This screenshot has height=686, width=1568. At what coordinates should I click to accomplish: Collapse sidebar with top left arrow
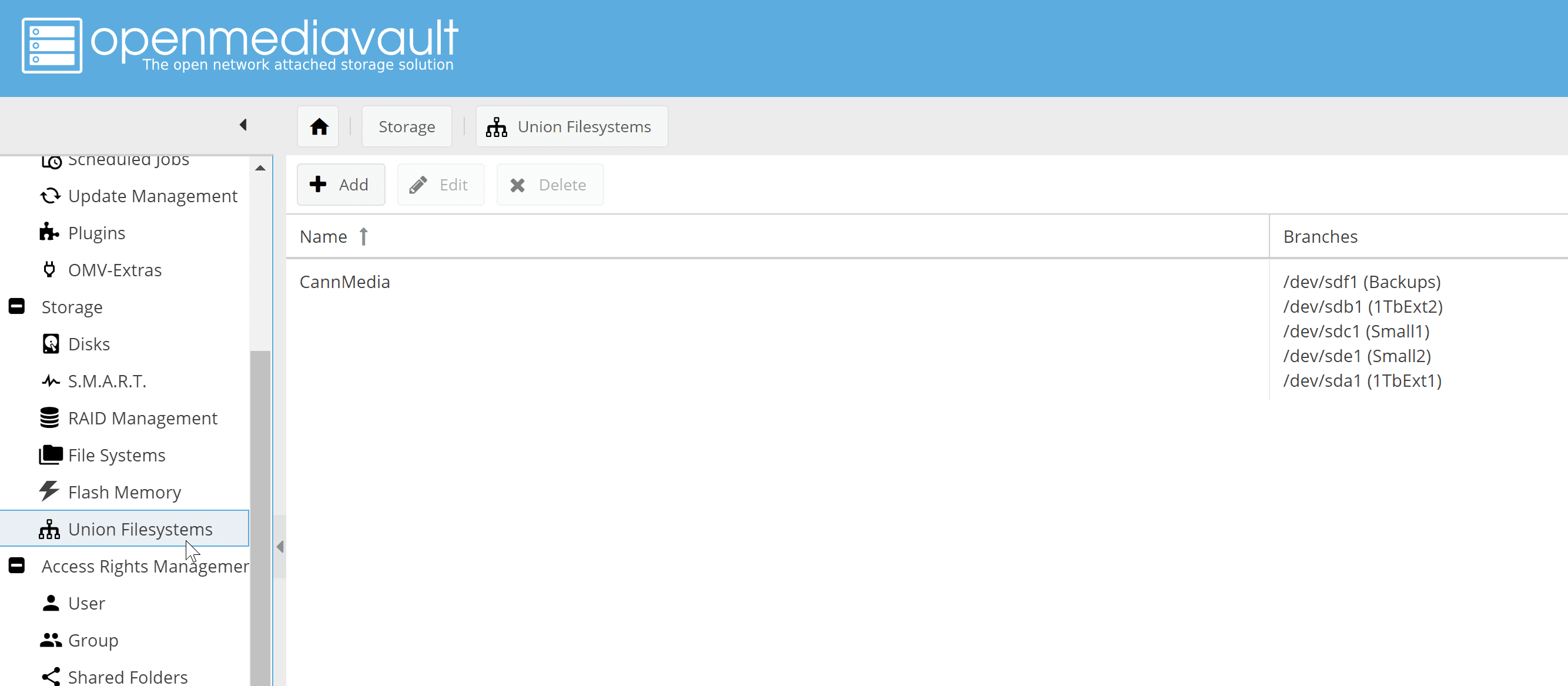tap(243, 125)
